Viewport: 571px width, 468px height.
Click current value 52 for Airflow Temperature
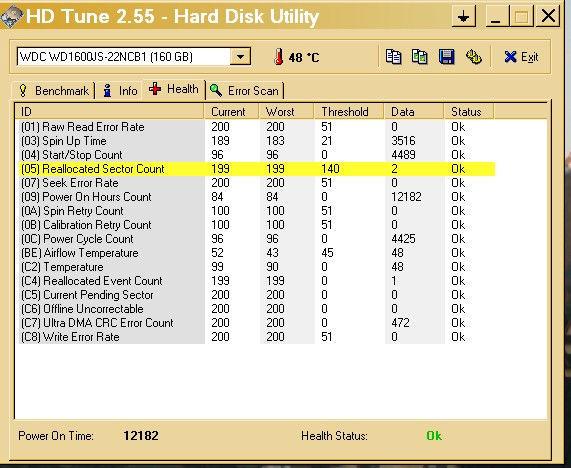[217, 253]
